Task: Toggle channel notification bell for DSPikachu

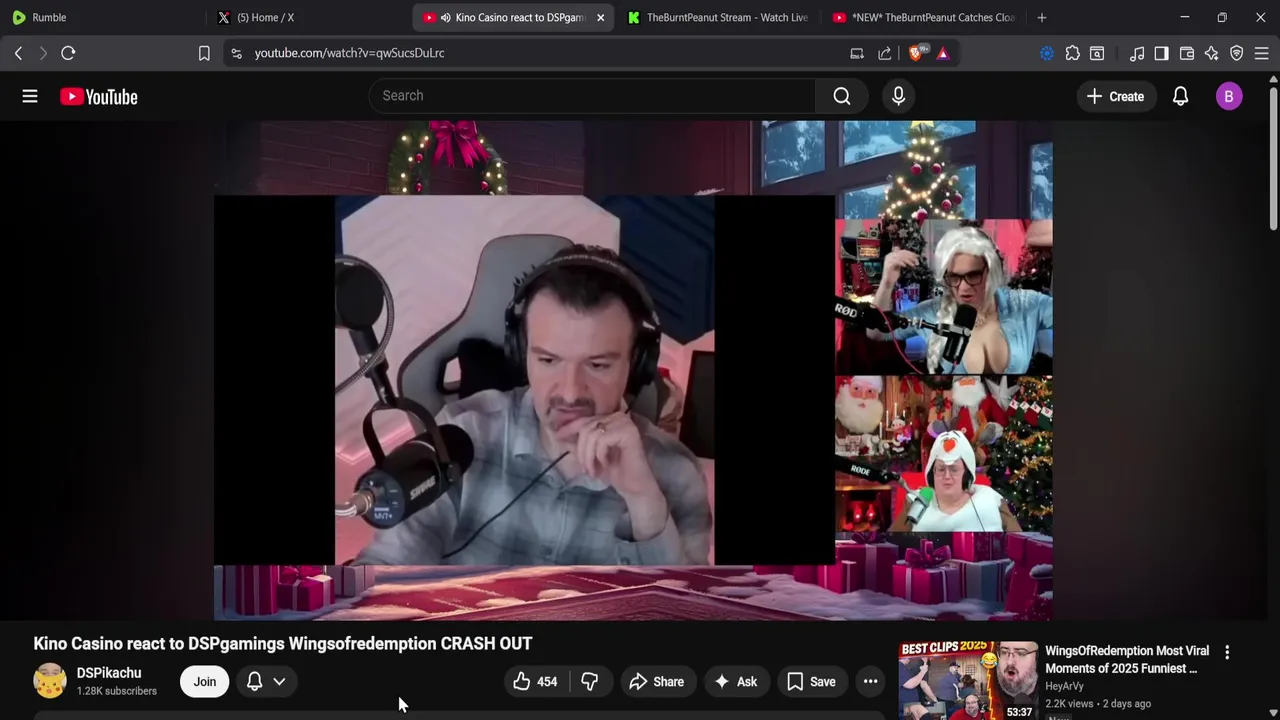Action: tap(255, 682)
